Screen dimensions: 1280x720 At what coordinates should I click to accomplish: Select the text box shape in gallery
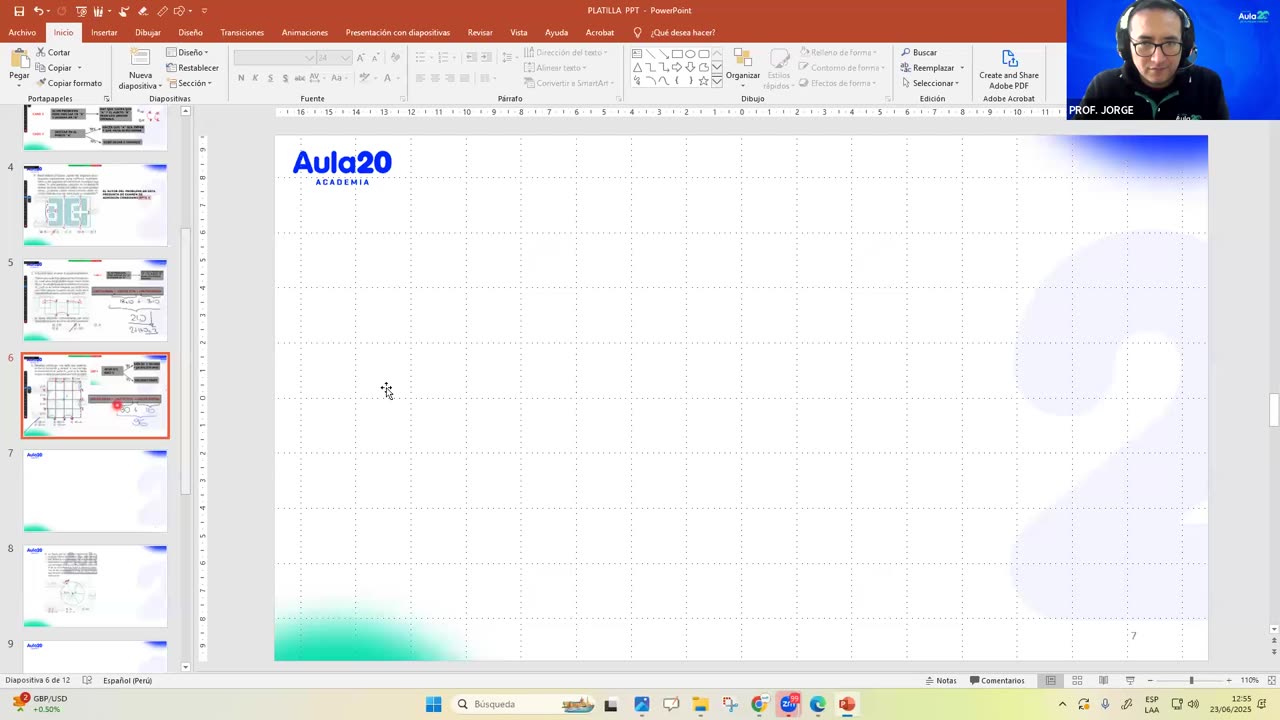pos(637,54)
